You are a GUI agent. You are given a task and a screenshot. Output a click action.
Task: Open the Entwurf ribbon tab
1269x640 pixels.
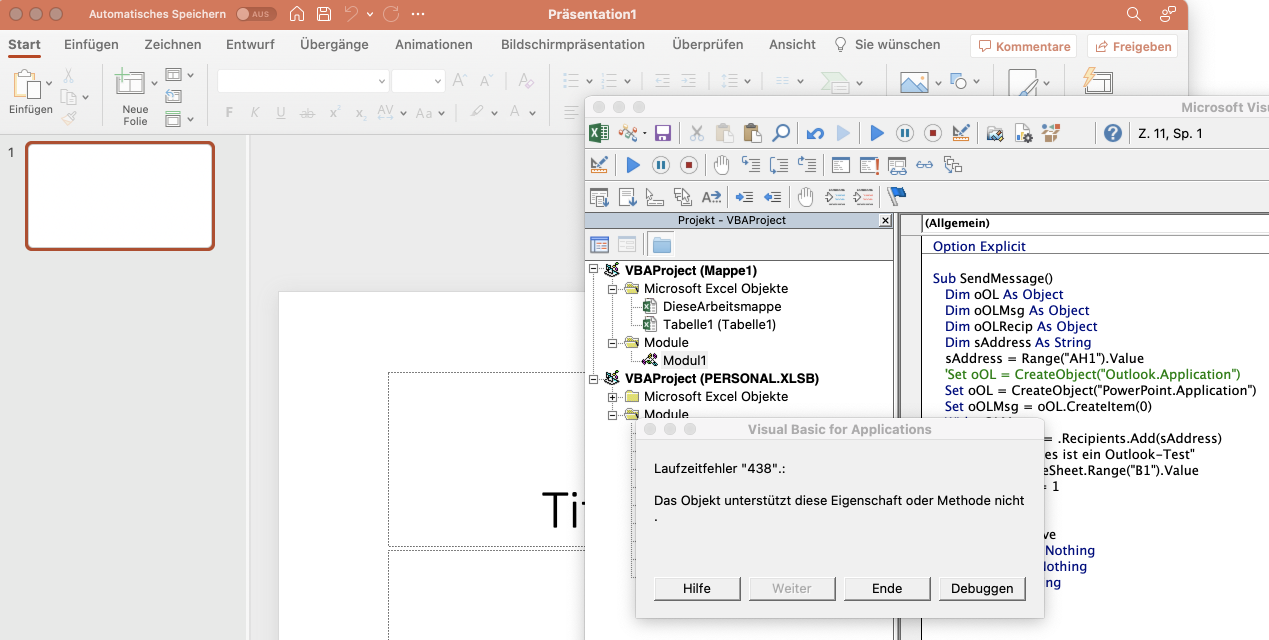(x=250, y=44)
